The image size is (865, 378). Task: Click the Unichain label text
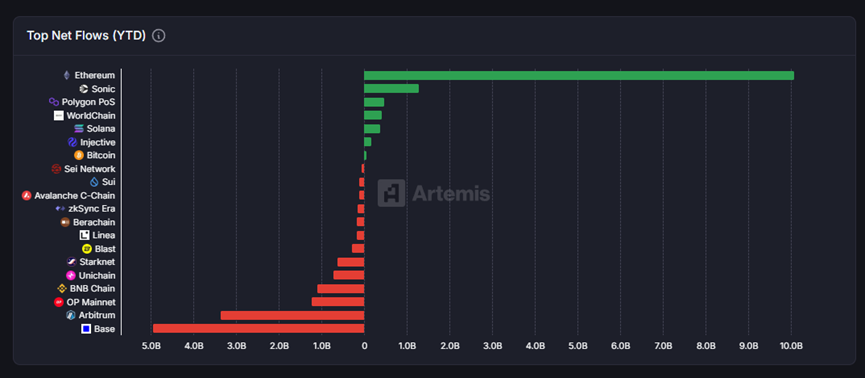coord(97,275)
